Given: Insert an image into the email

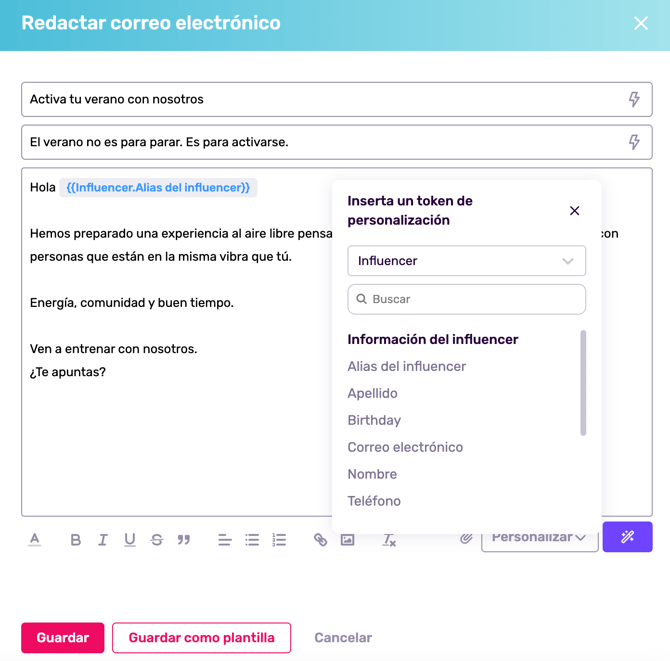Looking at the screenshot, I should click(x=347, y=540).
